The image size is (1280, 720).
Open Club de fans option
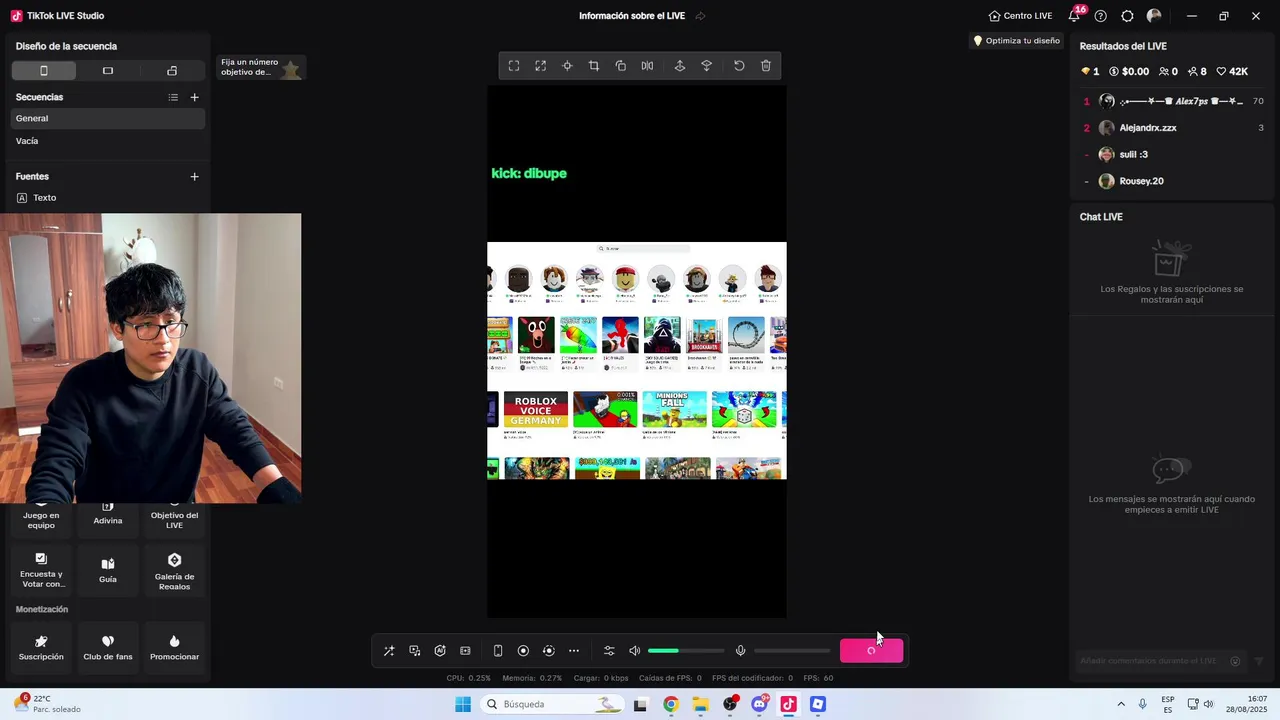pyautogui.click(x=108, y=648)
